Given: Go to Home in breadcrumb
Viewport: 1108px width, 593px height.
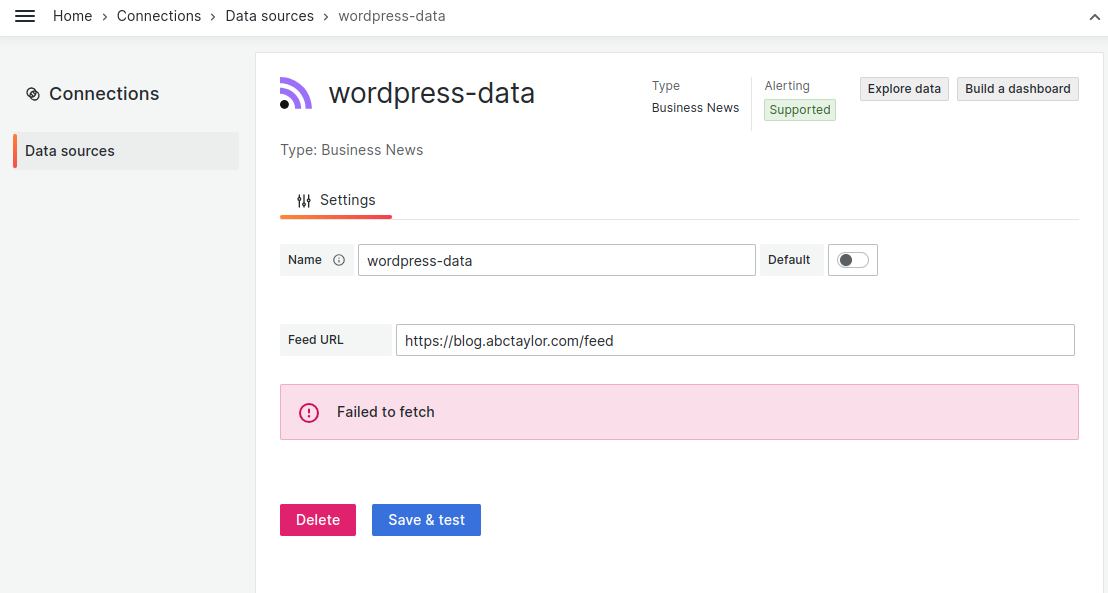Looking at the screenshot, I should 72,16.
